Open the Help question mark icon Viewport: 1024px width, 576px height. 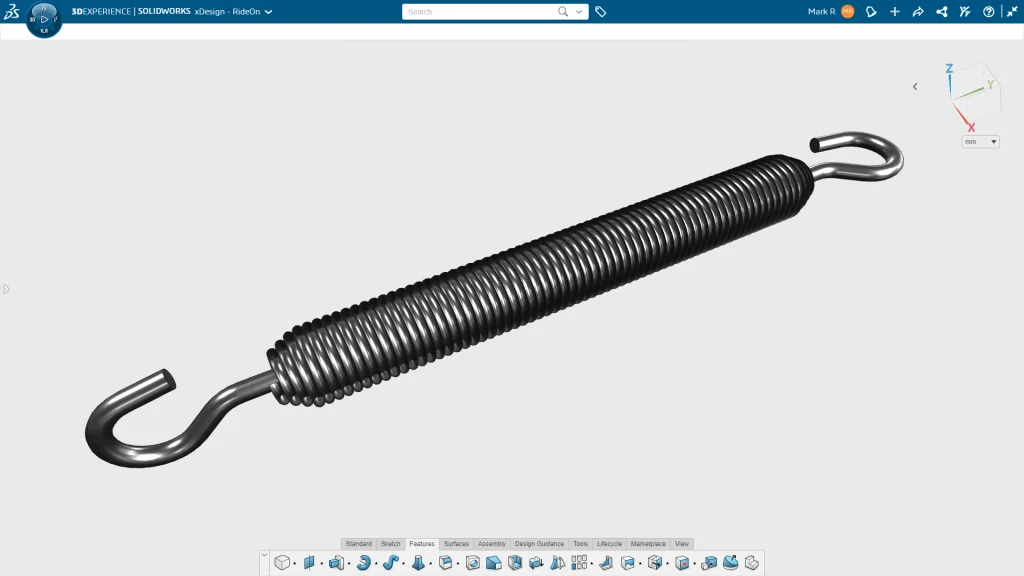[989, 12]
